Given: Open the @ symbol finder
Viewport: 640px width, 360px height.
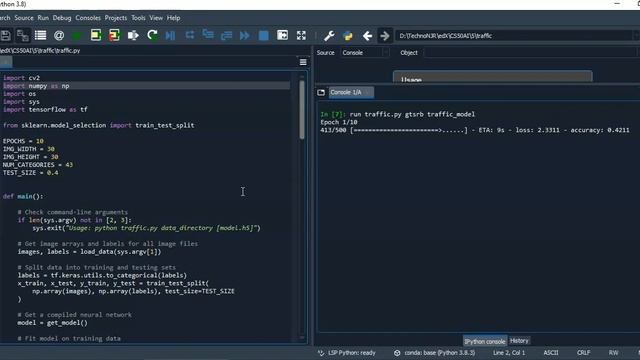Looking at the screenshot, I should coord(59,36).
